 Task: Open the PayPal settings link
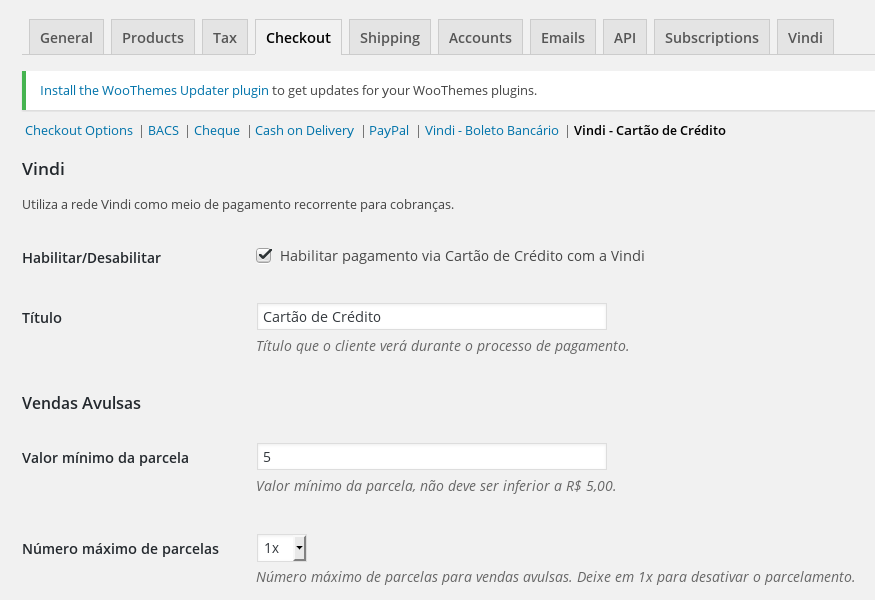tap(389, 131)
